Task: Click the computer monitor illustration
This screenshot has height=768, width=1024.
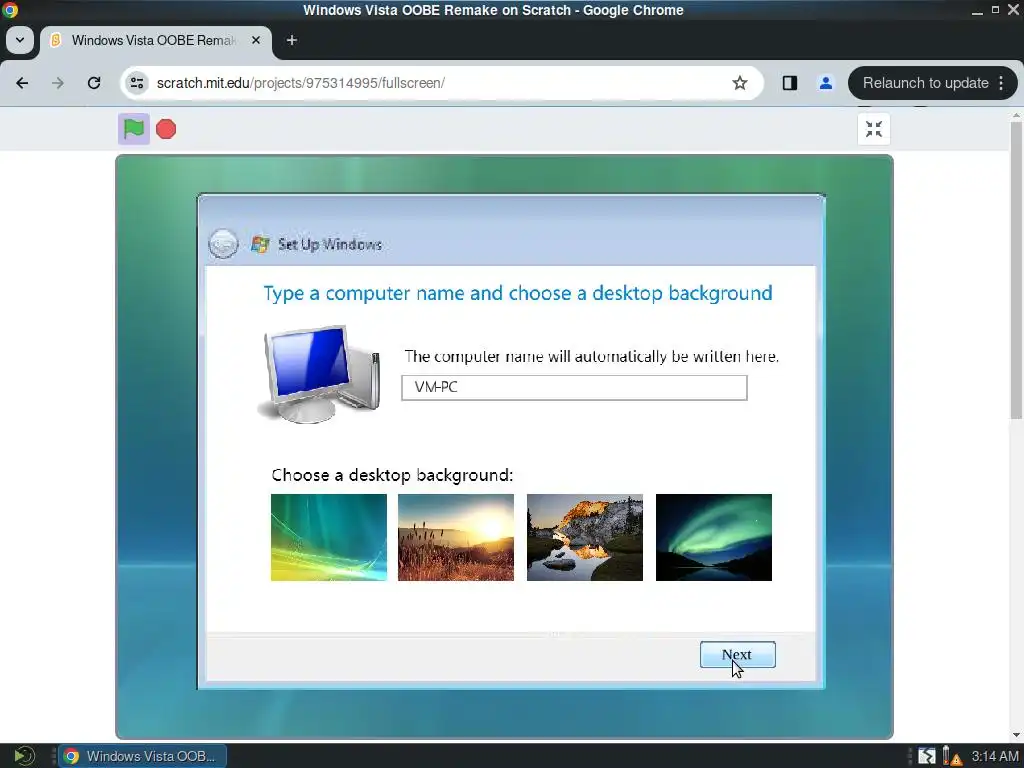Action: tap(321, 374)
